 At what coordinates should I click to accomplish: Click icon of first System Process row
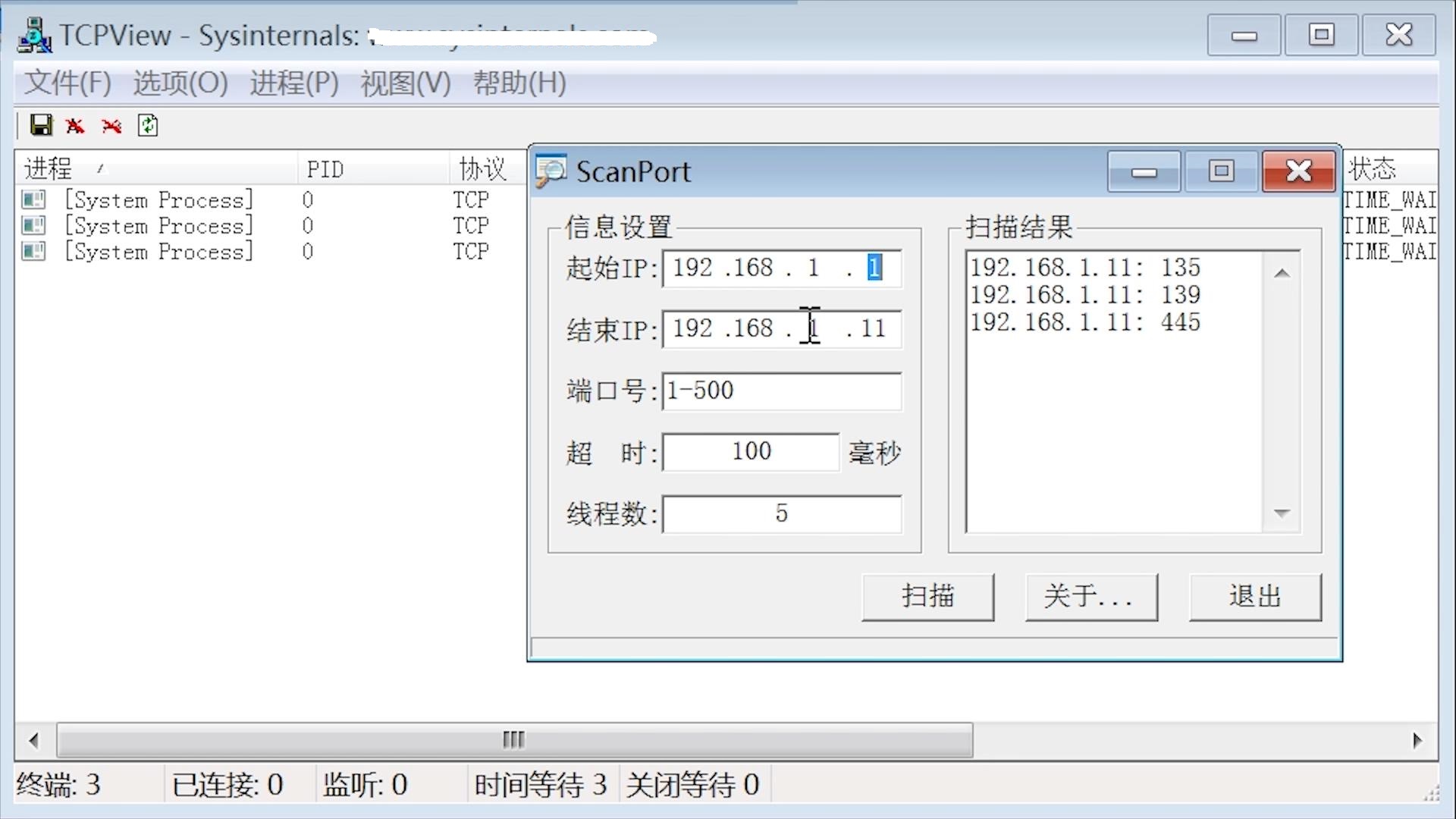click(33, 200)
